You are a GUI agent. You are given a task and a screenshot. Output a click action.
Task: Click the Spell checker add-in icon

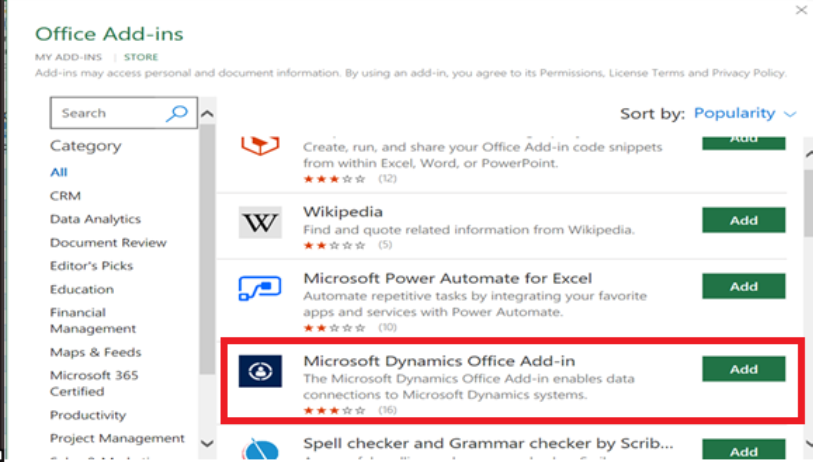[x=260, y=449]
